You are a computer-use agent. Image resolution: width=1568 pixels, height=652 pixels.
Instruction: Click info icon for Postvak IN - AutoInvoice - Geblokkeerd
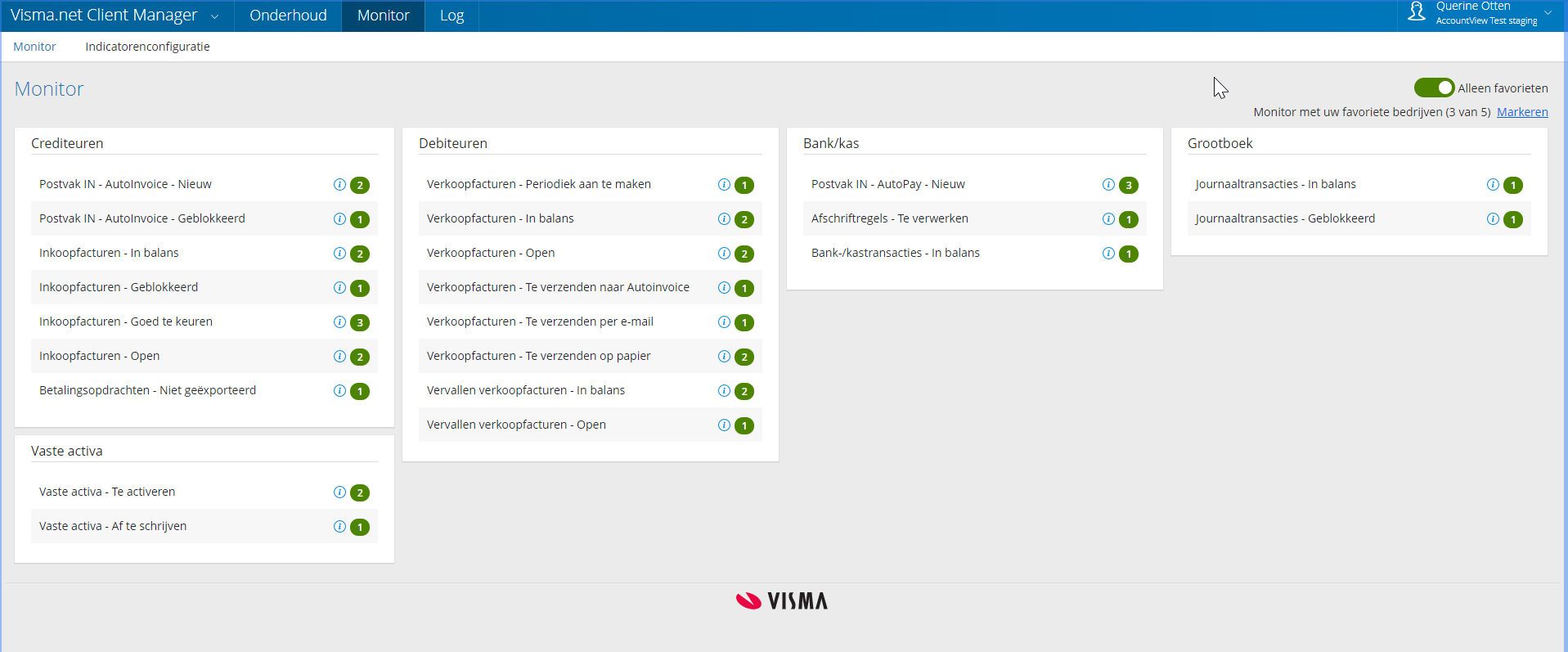pyautogui.click(x=339, y=219)
